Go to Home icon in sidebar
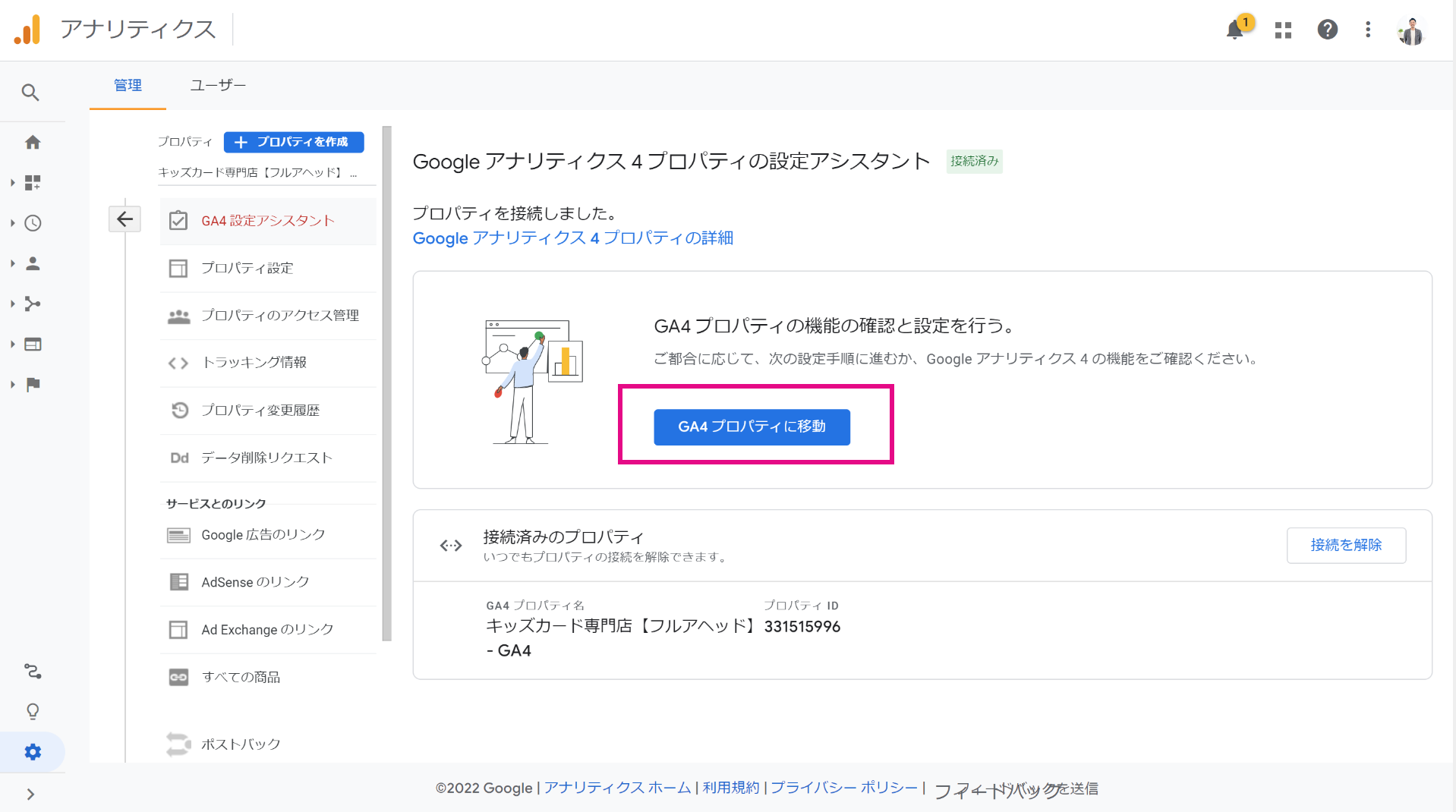The height and width of the screenshot is (812, 1456). pyautogui.click(x=33, y=142)
